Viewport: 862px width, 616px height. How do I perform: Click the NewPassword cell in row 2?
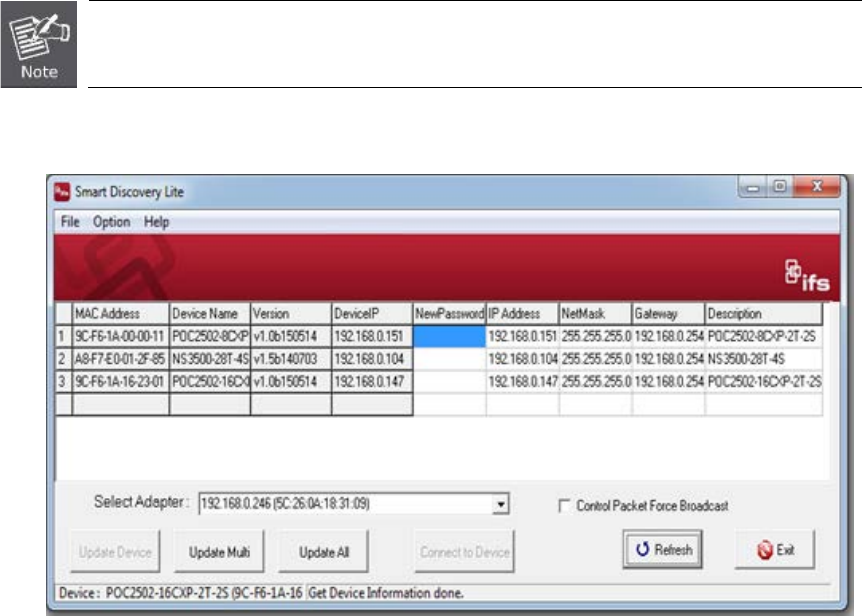pyautogui.click(x=449, y=359)
